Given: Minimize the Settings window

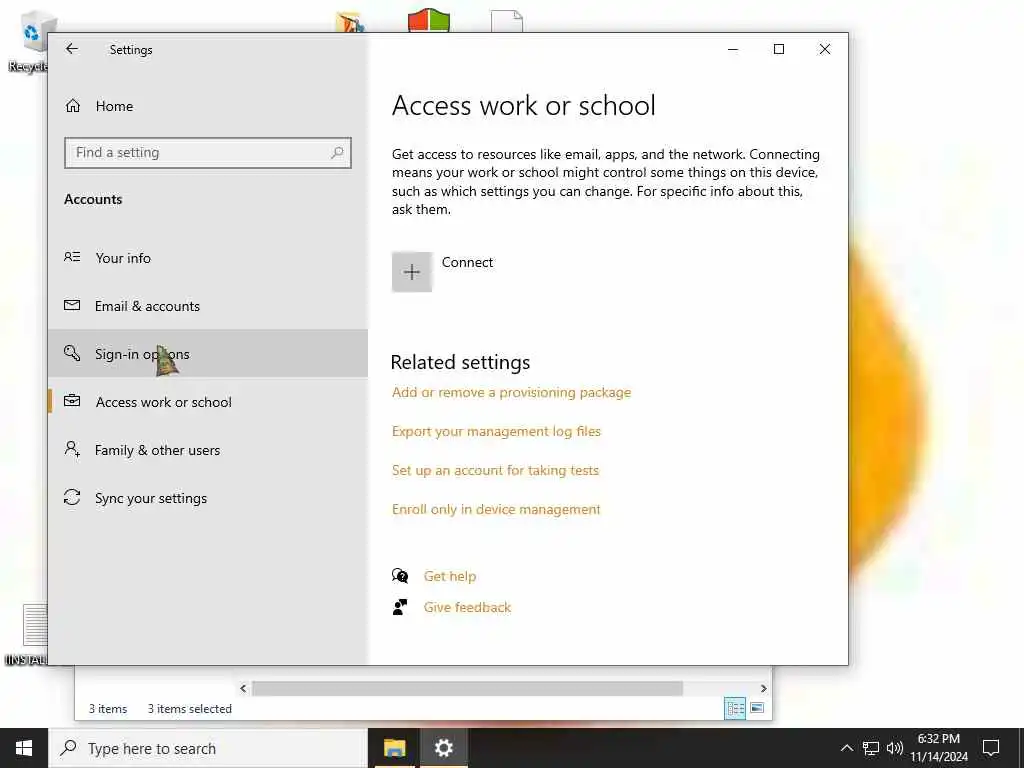Looking at the screenshot, I should tap(733, 49).
